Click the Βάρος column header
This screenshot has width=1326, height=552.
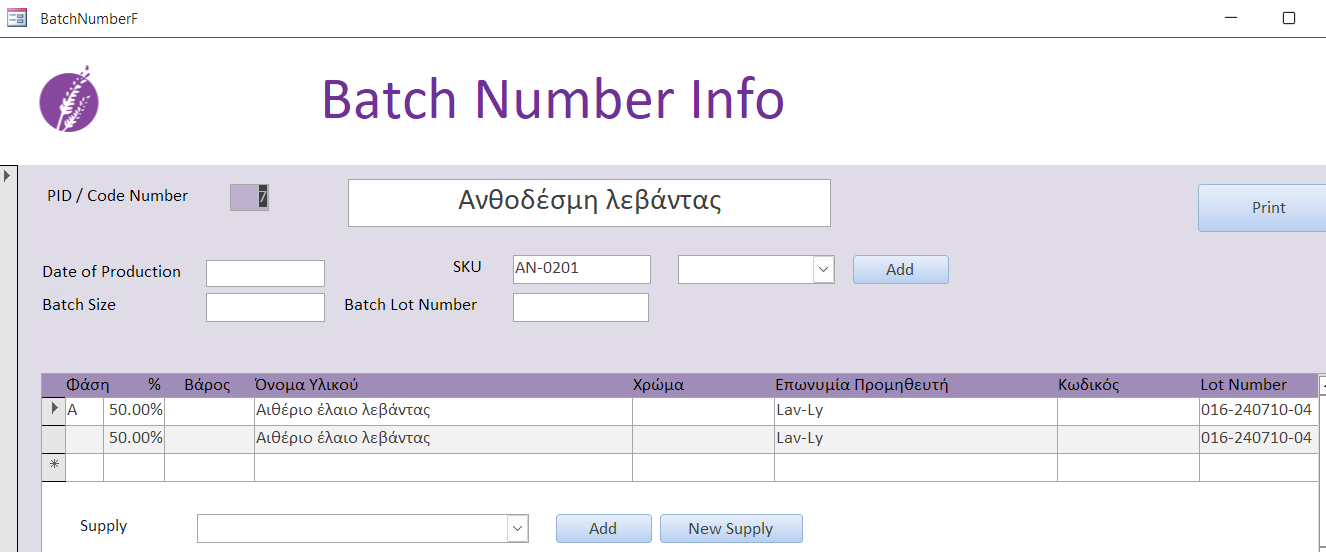pos(207,385)
